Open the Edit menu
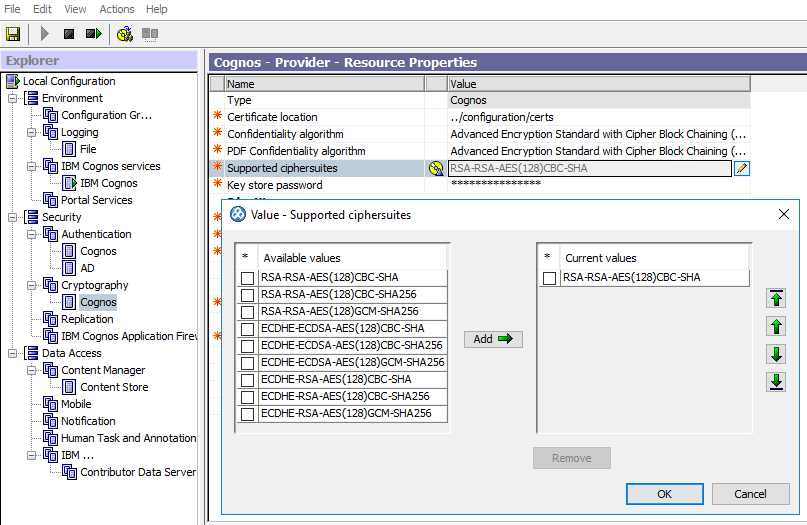This screenshot has width=807, height=525. tap(42, 9)
